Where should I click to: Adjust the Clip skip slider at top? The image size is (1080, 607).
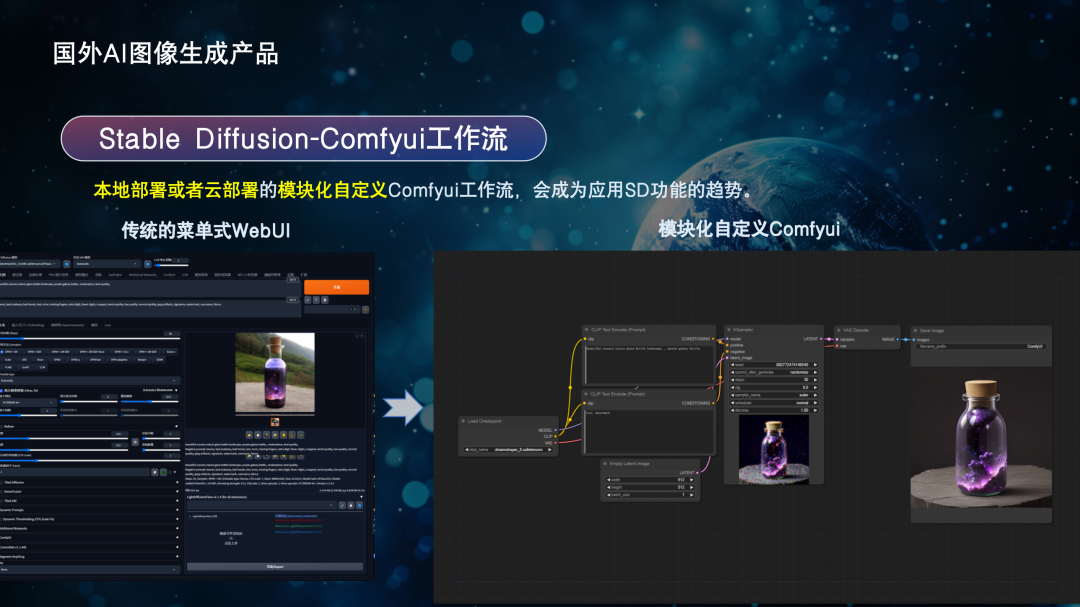click(171, 265)
